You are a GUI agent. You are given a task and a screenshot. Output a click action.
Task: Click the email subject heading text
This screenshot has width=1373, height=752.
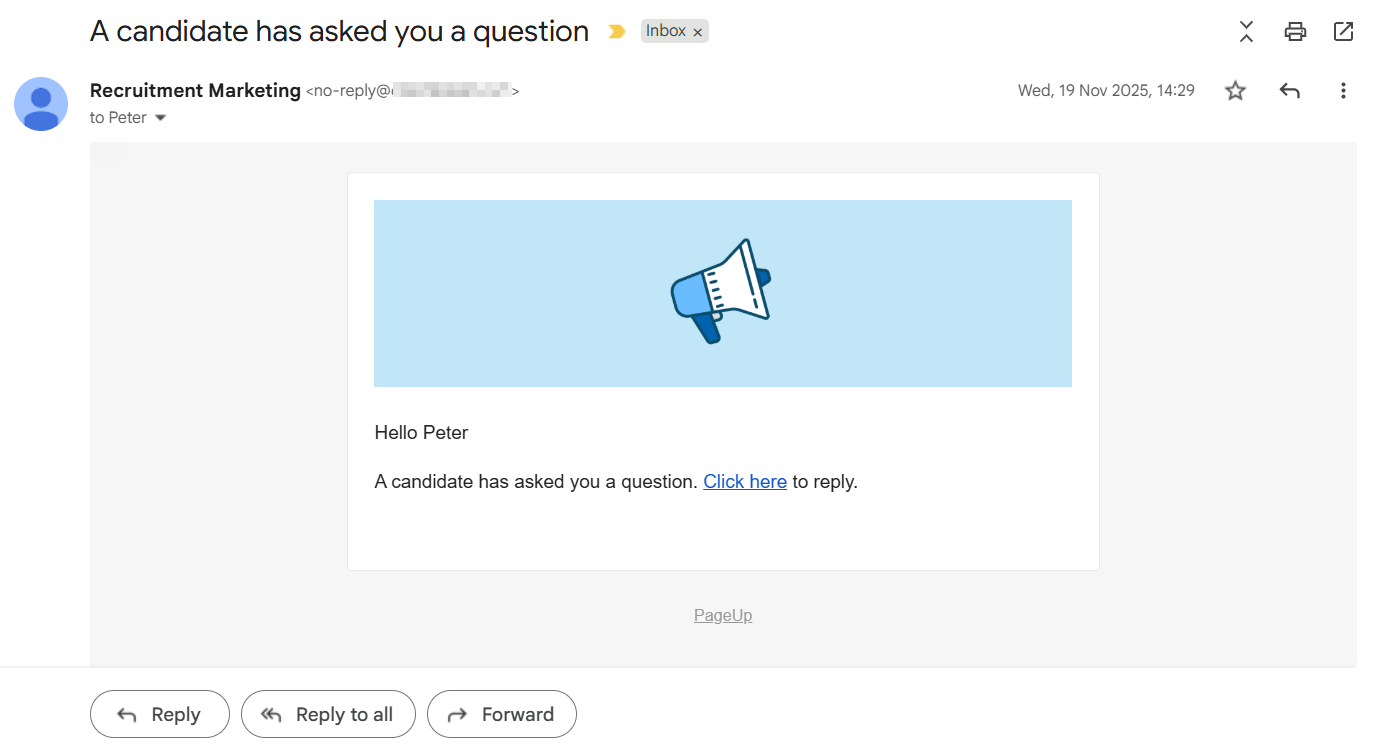coord(339,32)
